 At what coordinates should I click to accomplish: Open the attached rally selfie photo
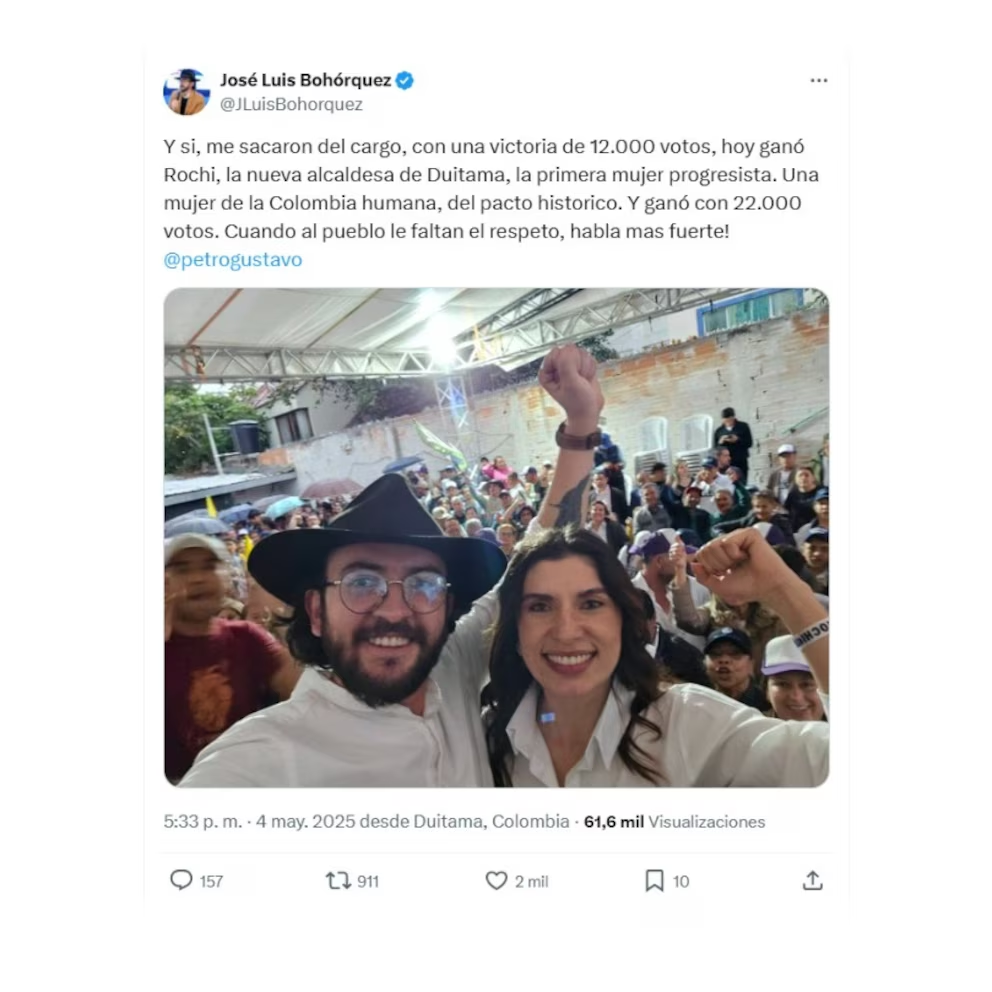pos(497,538)
